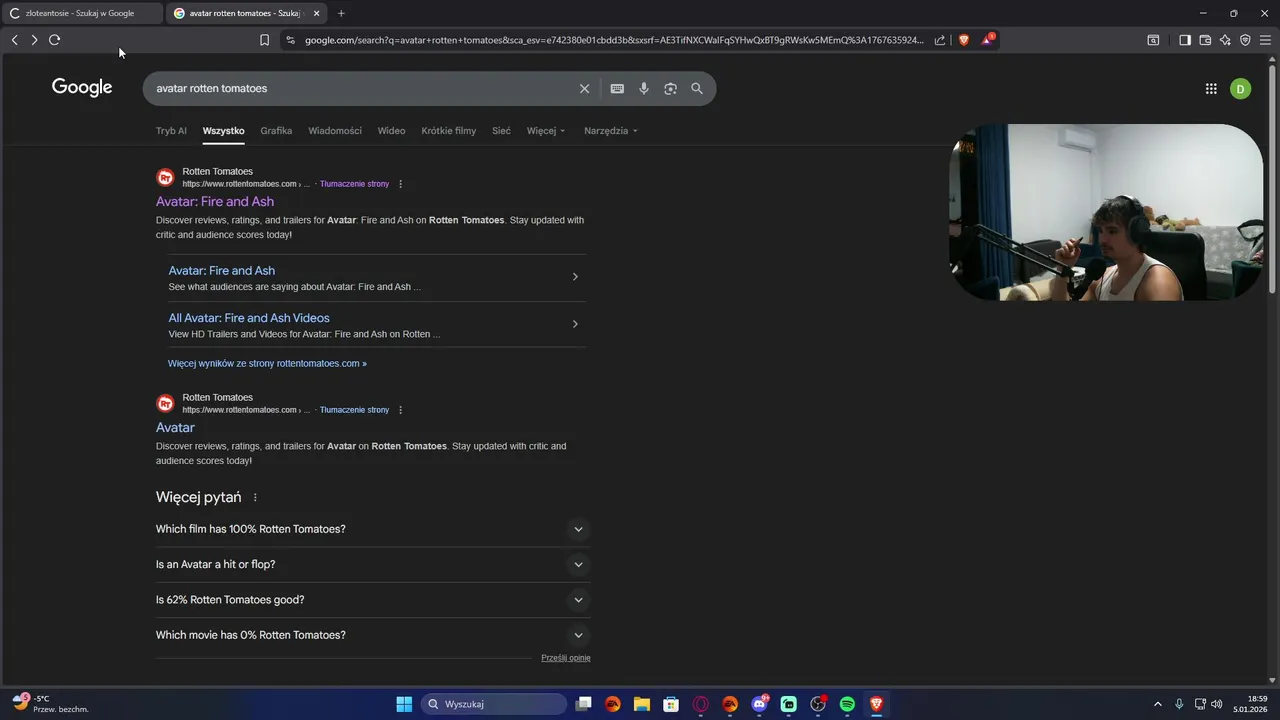Open the Więcej dropdown in search tabs
This screenshot has width=1280, height=720.
click(546, 131)
